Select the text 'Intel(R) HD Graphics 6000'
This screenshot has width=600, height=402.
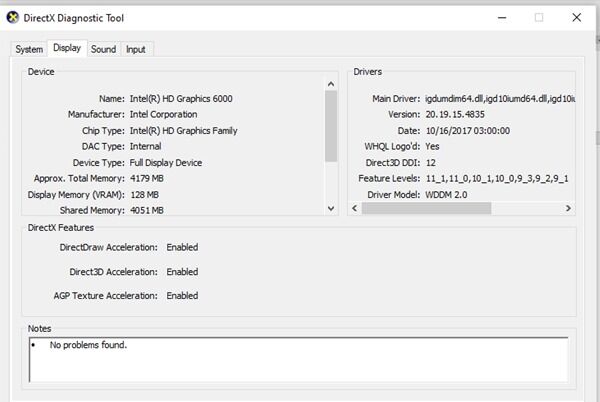coord(181,99)
